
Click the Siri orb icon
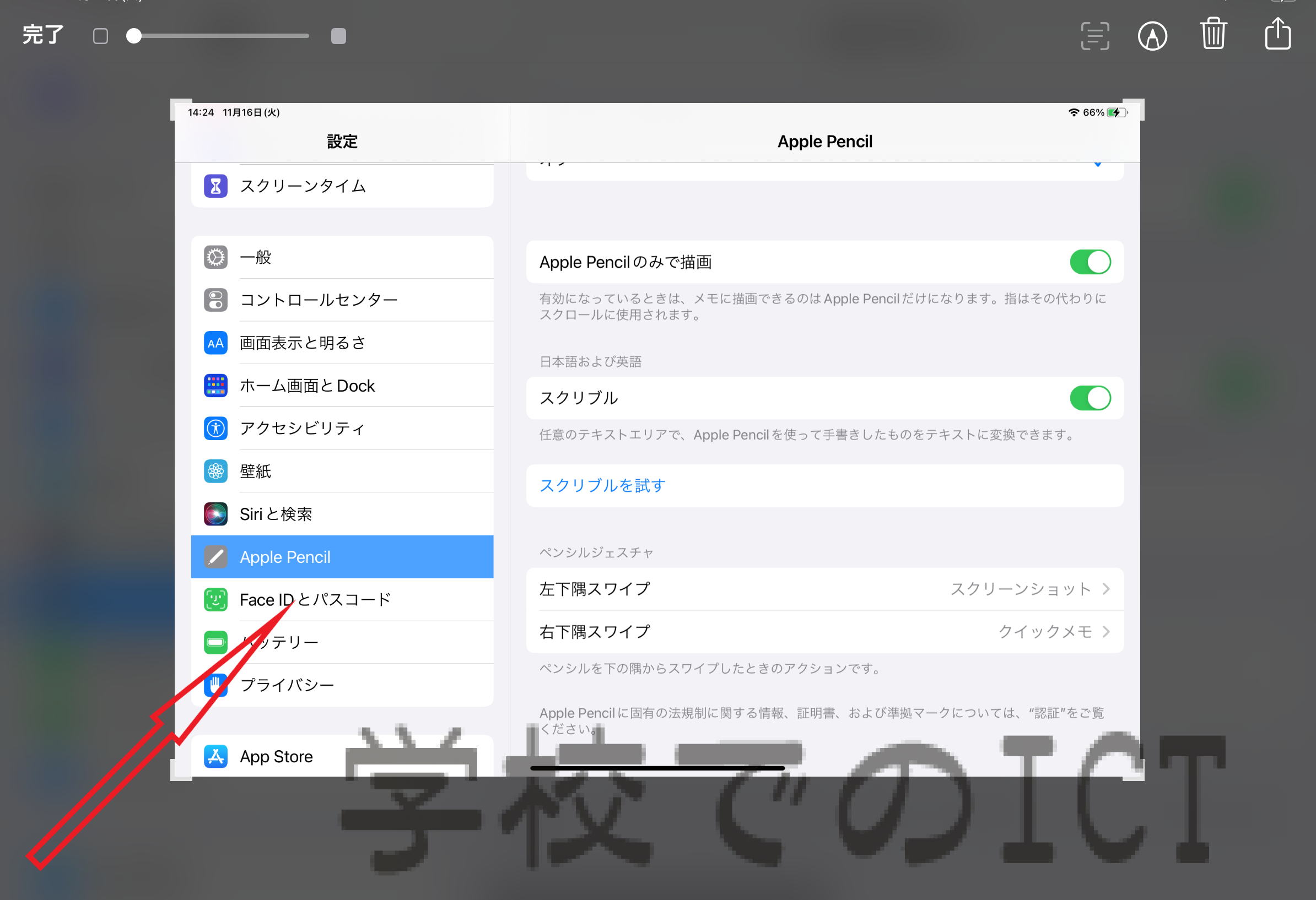click(215, 514)
